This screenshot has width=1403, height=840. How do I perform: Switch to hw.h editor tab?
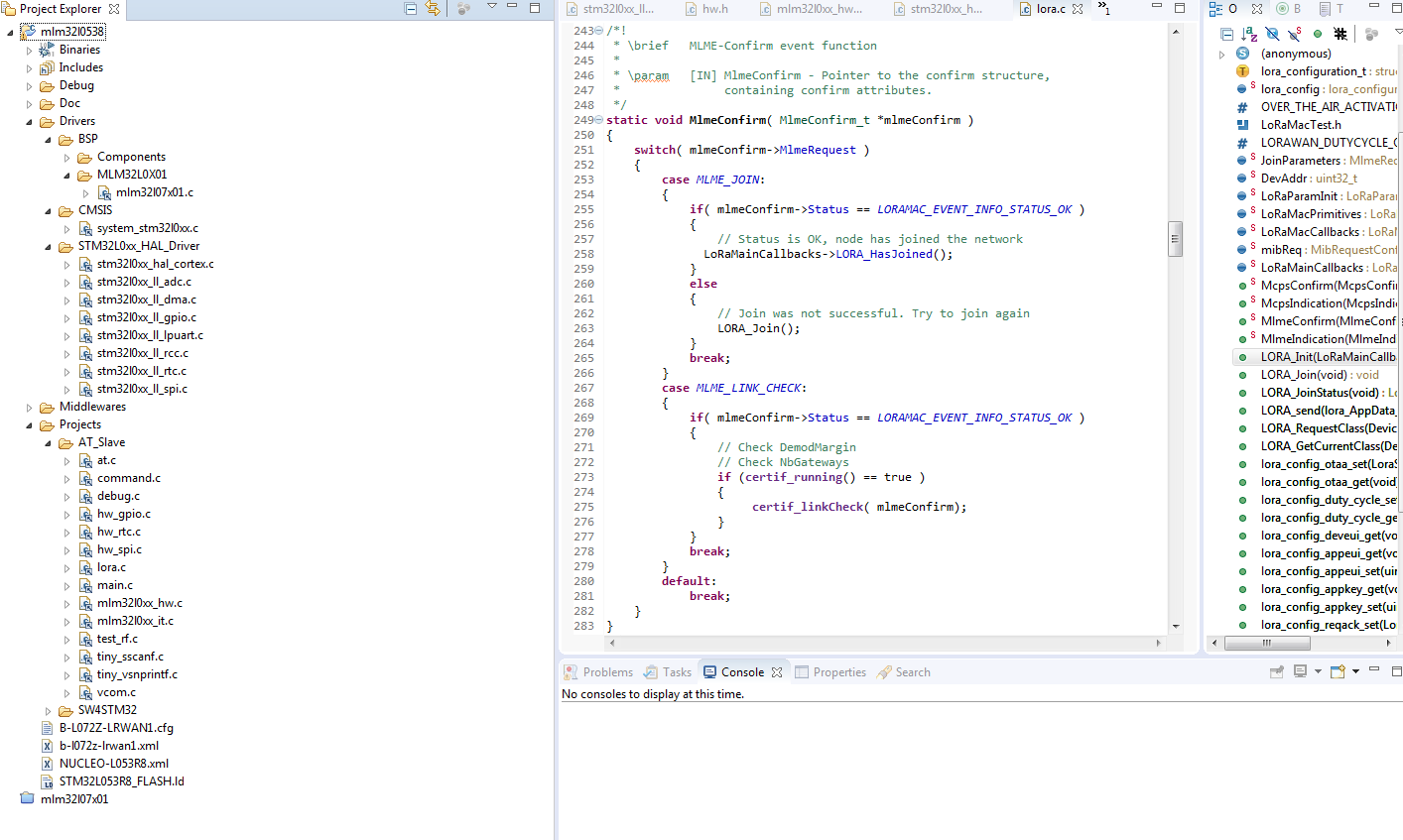pyautogui.click(x=714, y=9)
